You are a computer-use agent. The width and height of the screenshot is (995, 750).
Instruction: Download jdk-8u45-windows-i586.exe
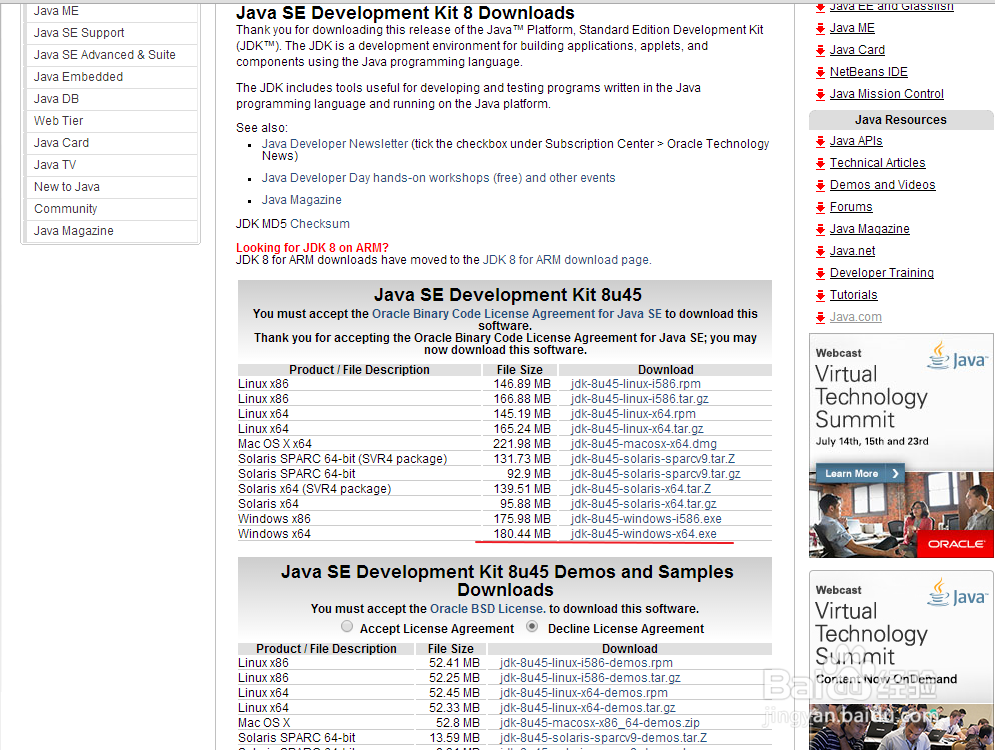646,519
